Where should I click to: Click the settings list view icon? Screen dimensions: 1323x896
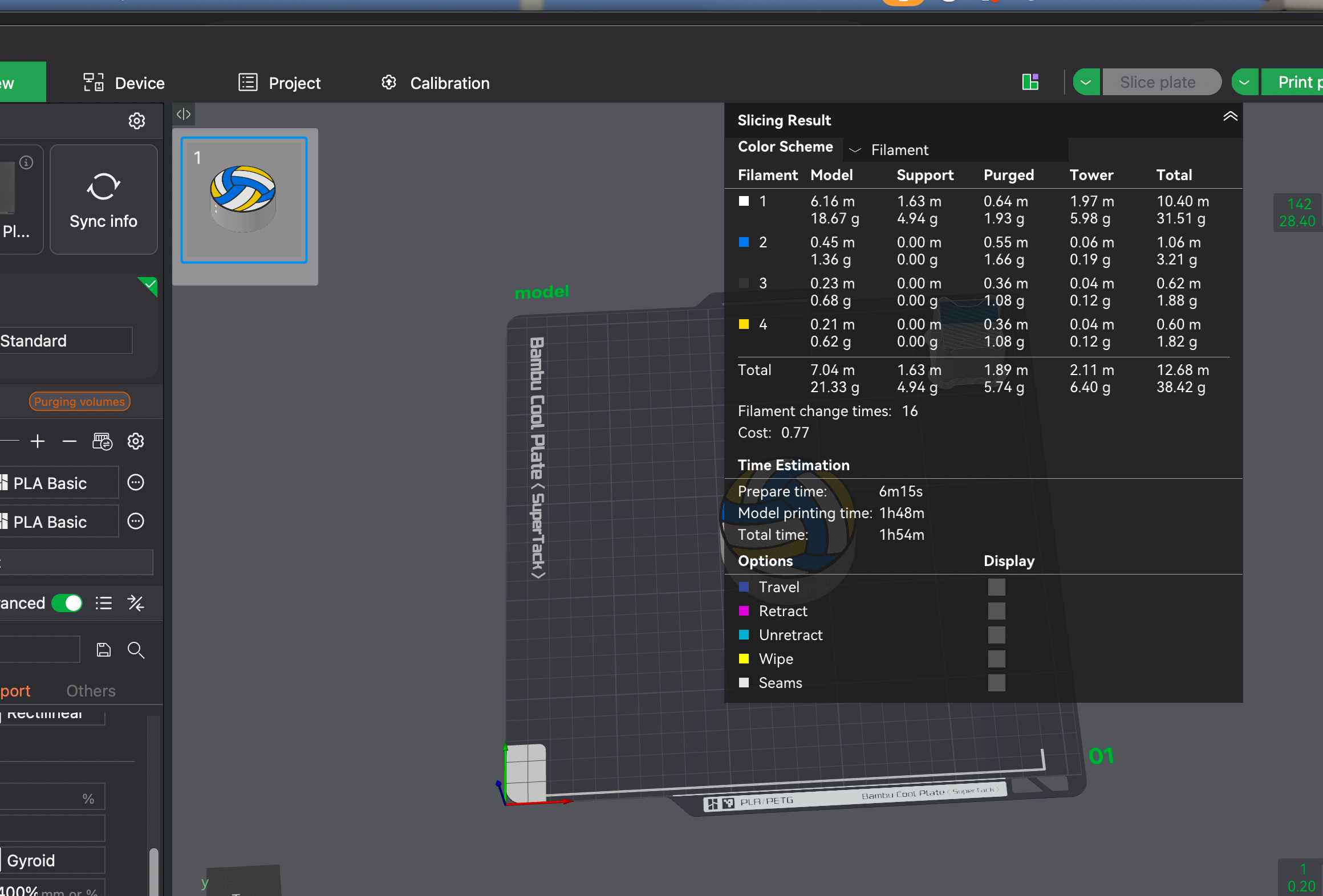coord(104,603)
